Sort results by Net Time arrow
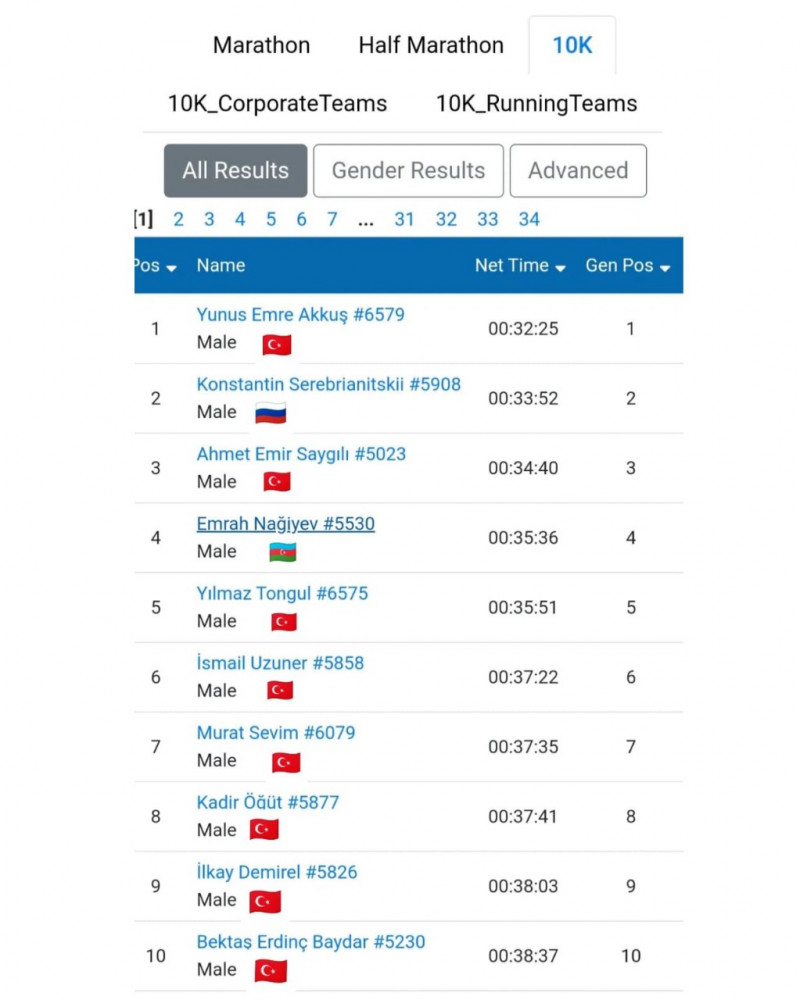Screen dimensions: 800x1000 [x=560, y=268]
